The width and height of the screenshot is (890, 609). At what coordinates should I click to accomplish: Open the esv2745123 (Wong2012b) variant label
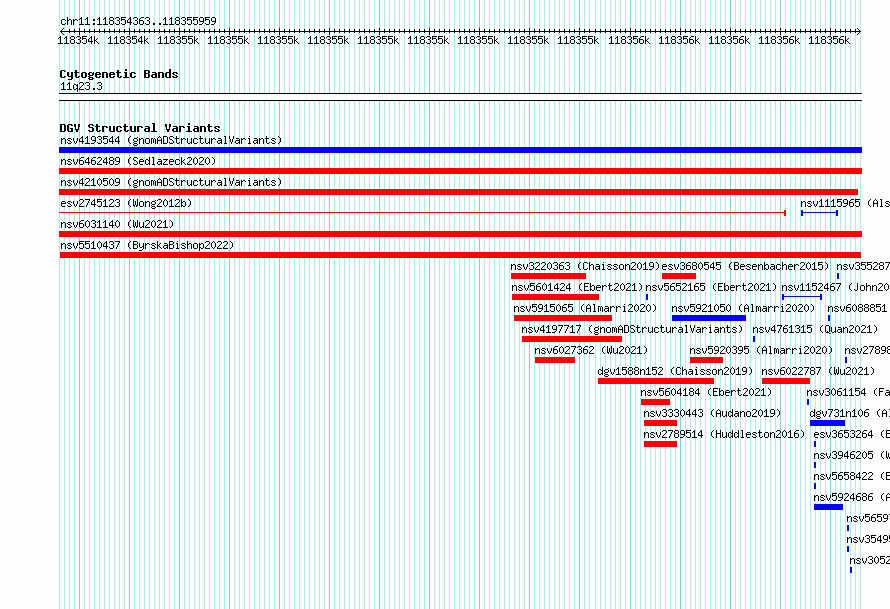[x=126, y=203]
